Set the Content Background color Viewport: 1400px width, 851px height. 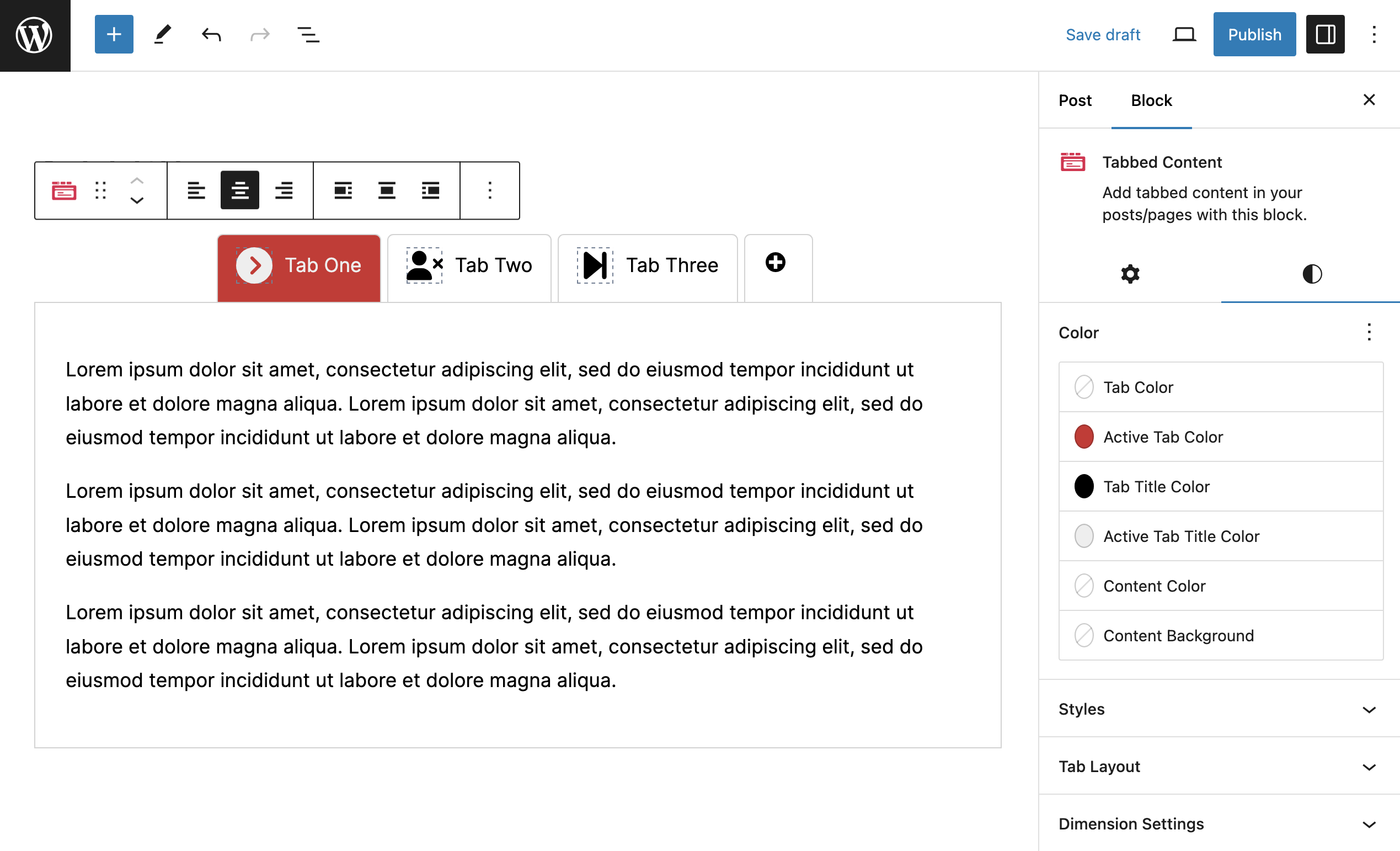[1221, 636]
